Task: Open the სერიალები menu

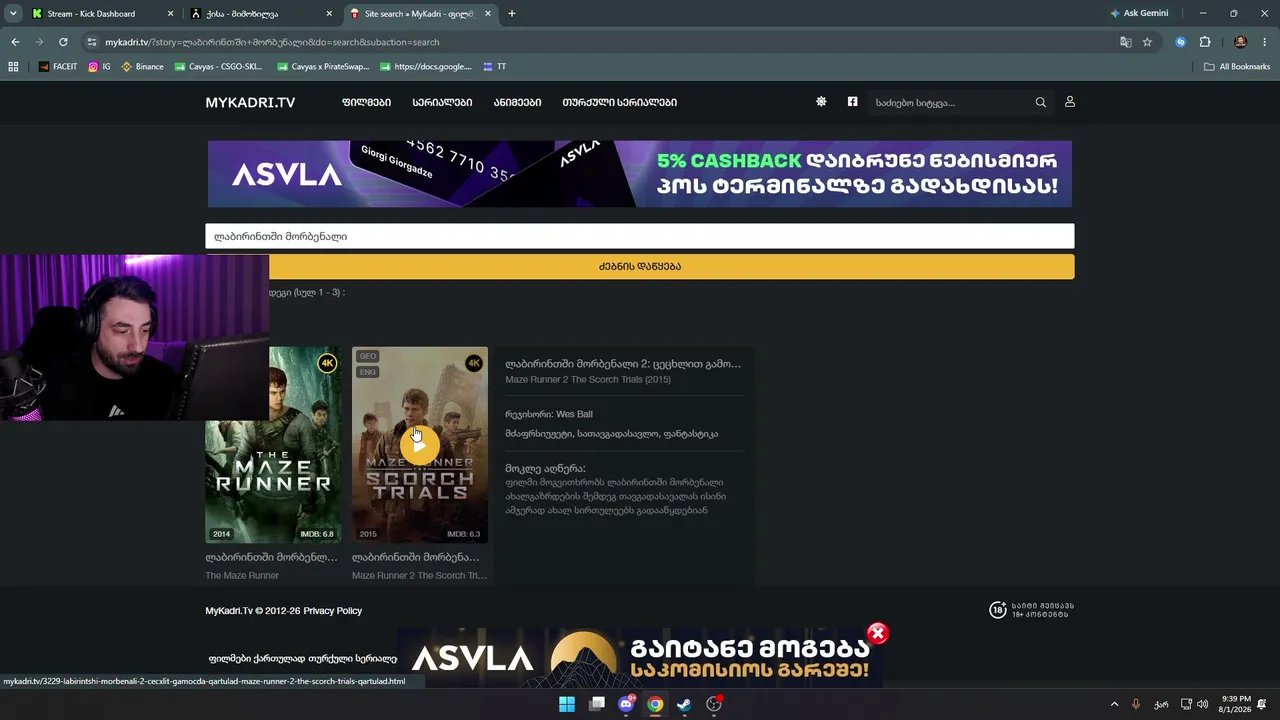Action: pyautogui.click(x=442, y=102)
